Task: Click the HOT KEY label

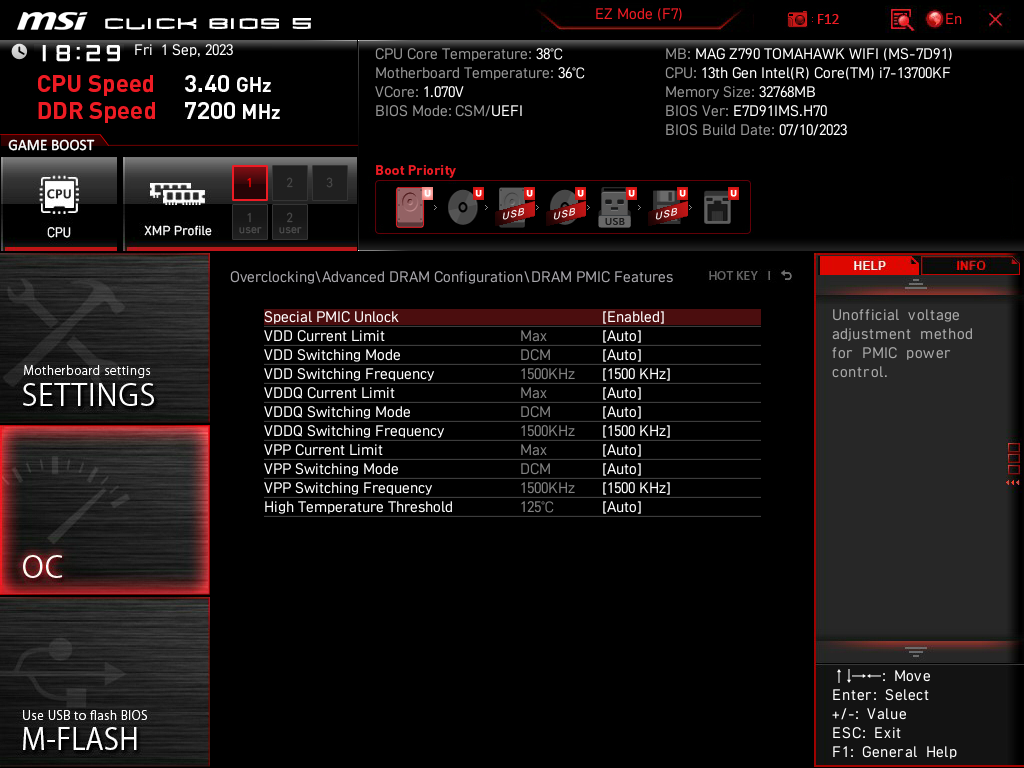Action: coord(733,276)
